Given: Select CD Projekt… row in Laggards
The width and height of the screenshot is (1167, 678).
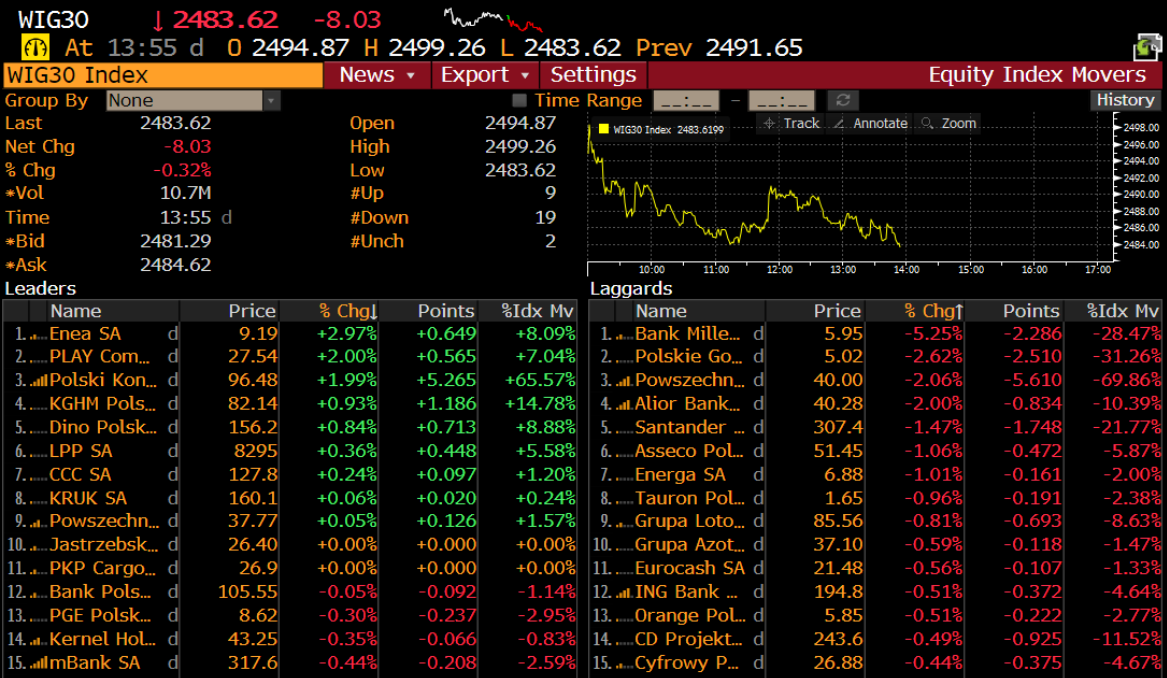Looking at the screenshot, I should pyautogui.click(x=875, y=640).
